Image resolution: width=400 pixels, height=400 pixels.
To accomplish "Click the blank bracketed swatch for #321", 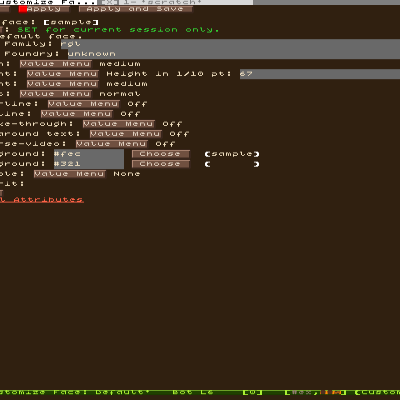I will pos(232,164).
